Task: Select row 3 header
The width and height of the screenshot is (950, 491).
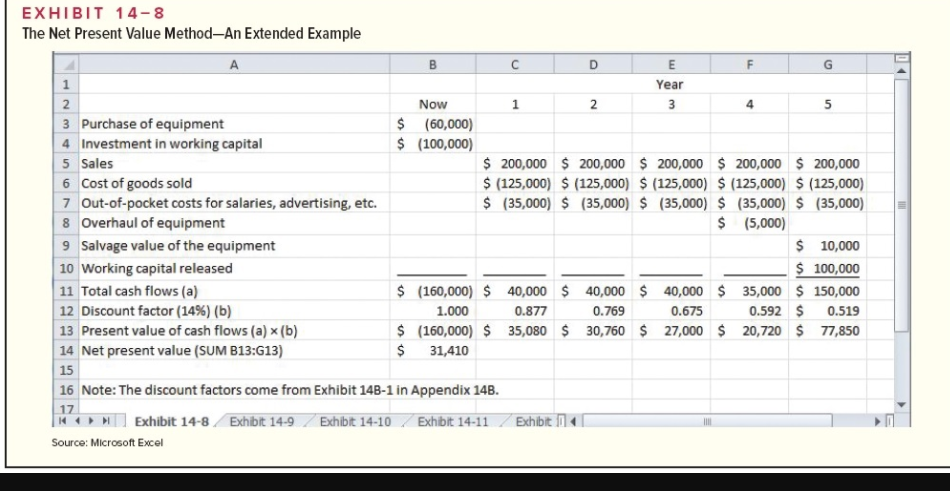Action: click(67, 124)
